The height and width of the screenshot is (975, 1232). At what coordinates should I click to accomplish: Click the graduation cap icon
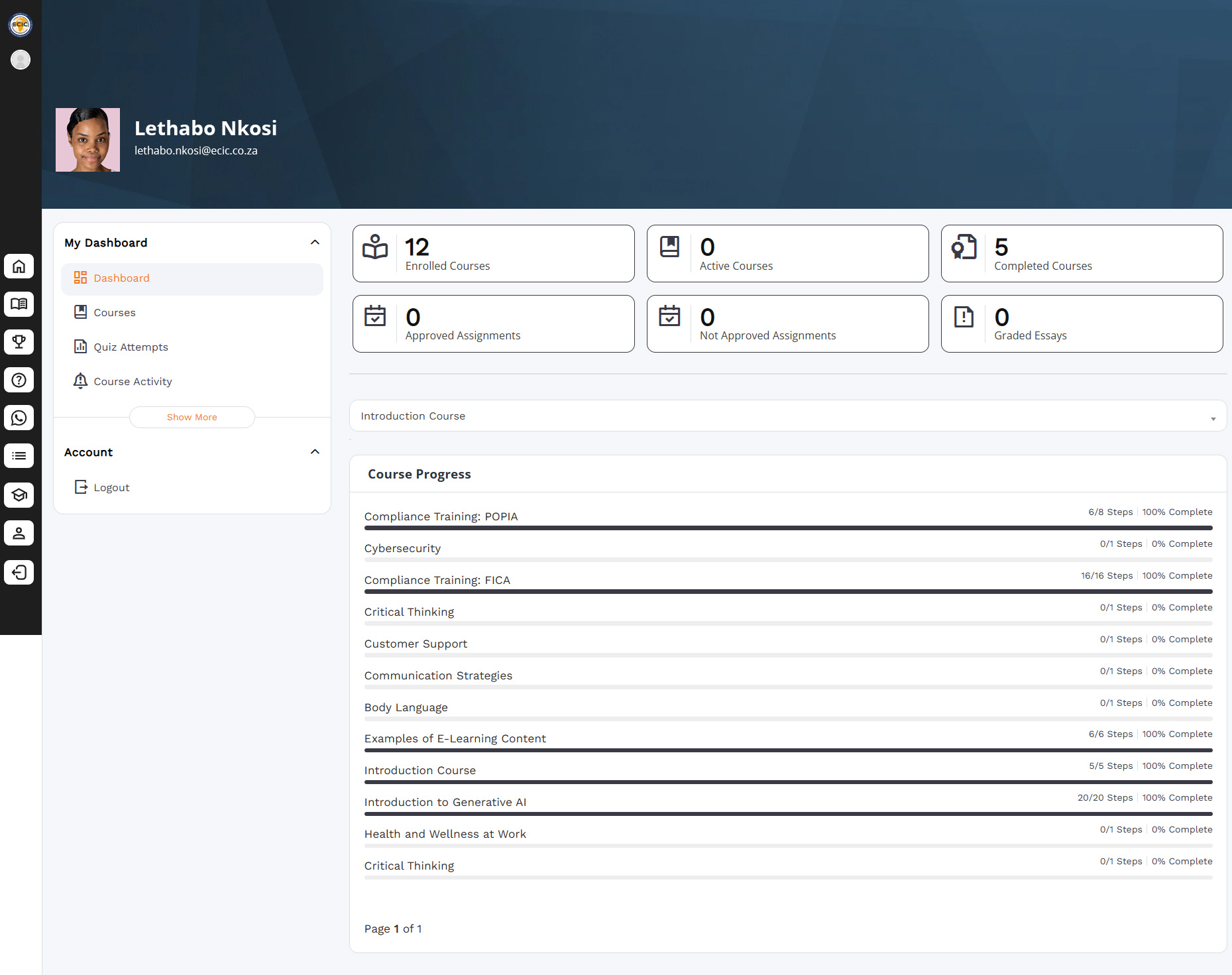(x=19, y=495)
